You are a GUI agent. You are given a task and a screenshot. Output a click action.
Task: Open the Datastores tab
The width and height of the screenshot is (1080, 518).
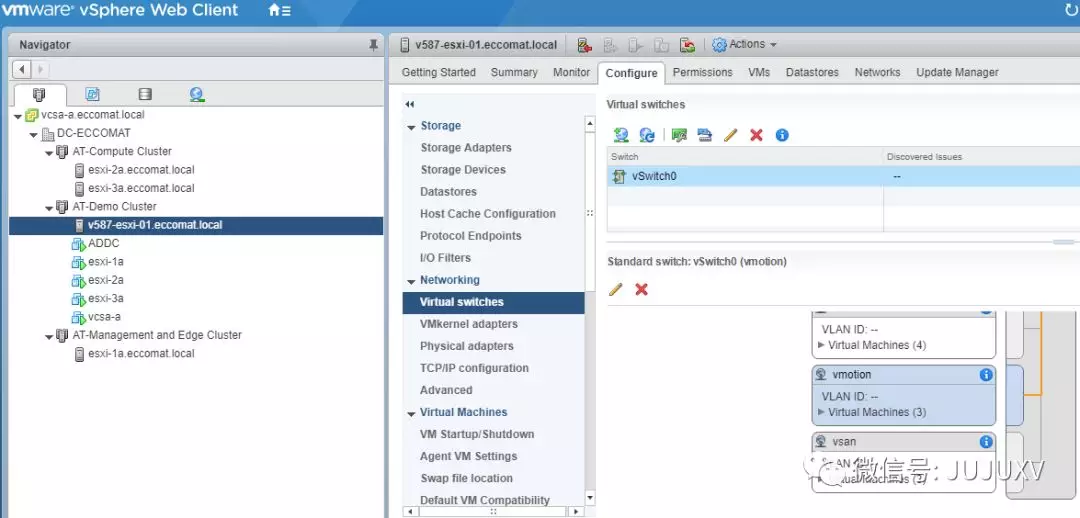click(812, 72)
